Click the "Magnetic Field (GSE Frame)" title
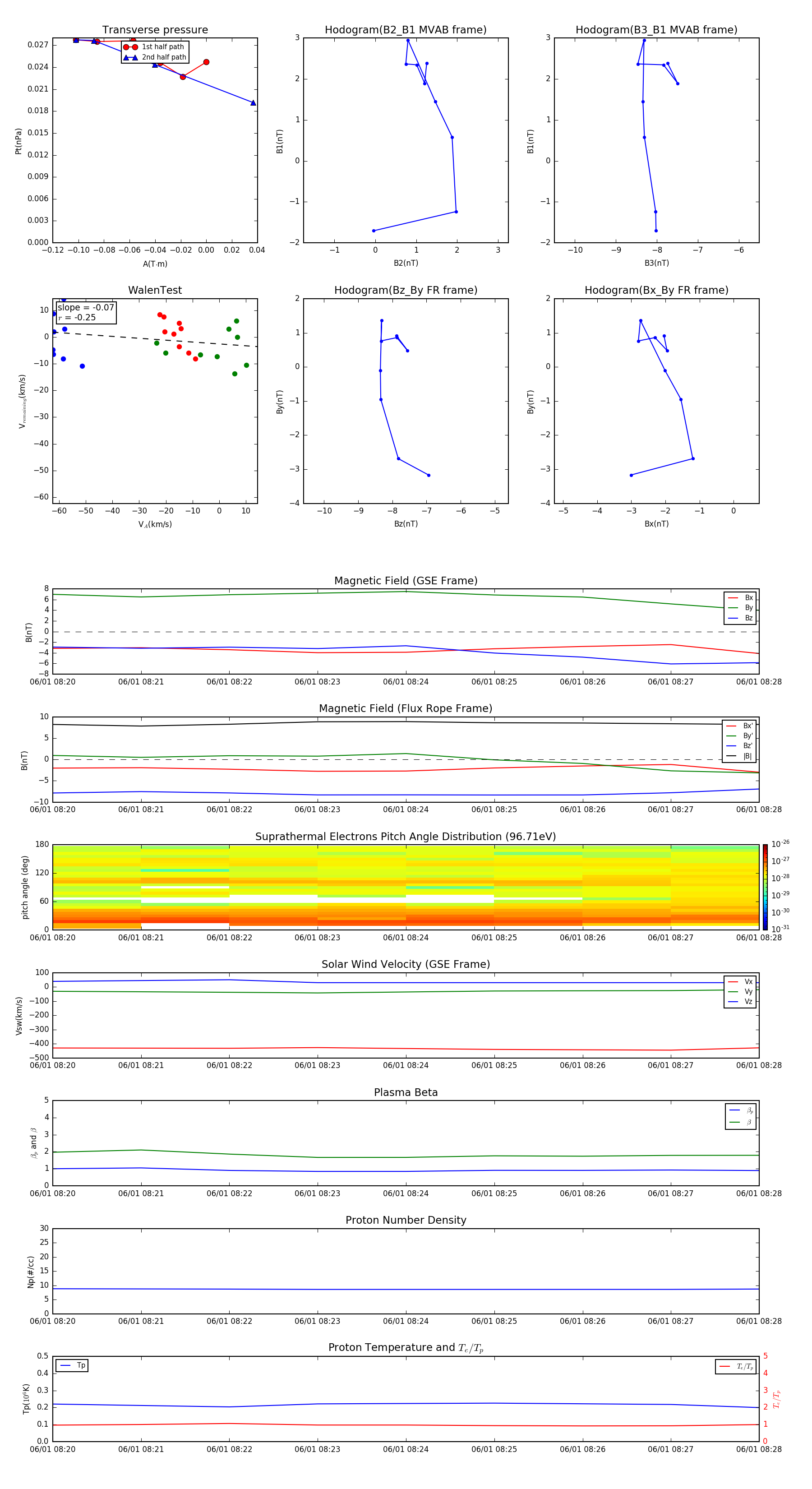 [x=406, y=581]
